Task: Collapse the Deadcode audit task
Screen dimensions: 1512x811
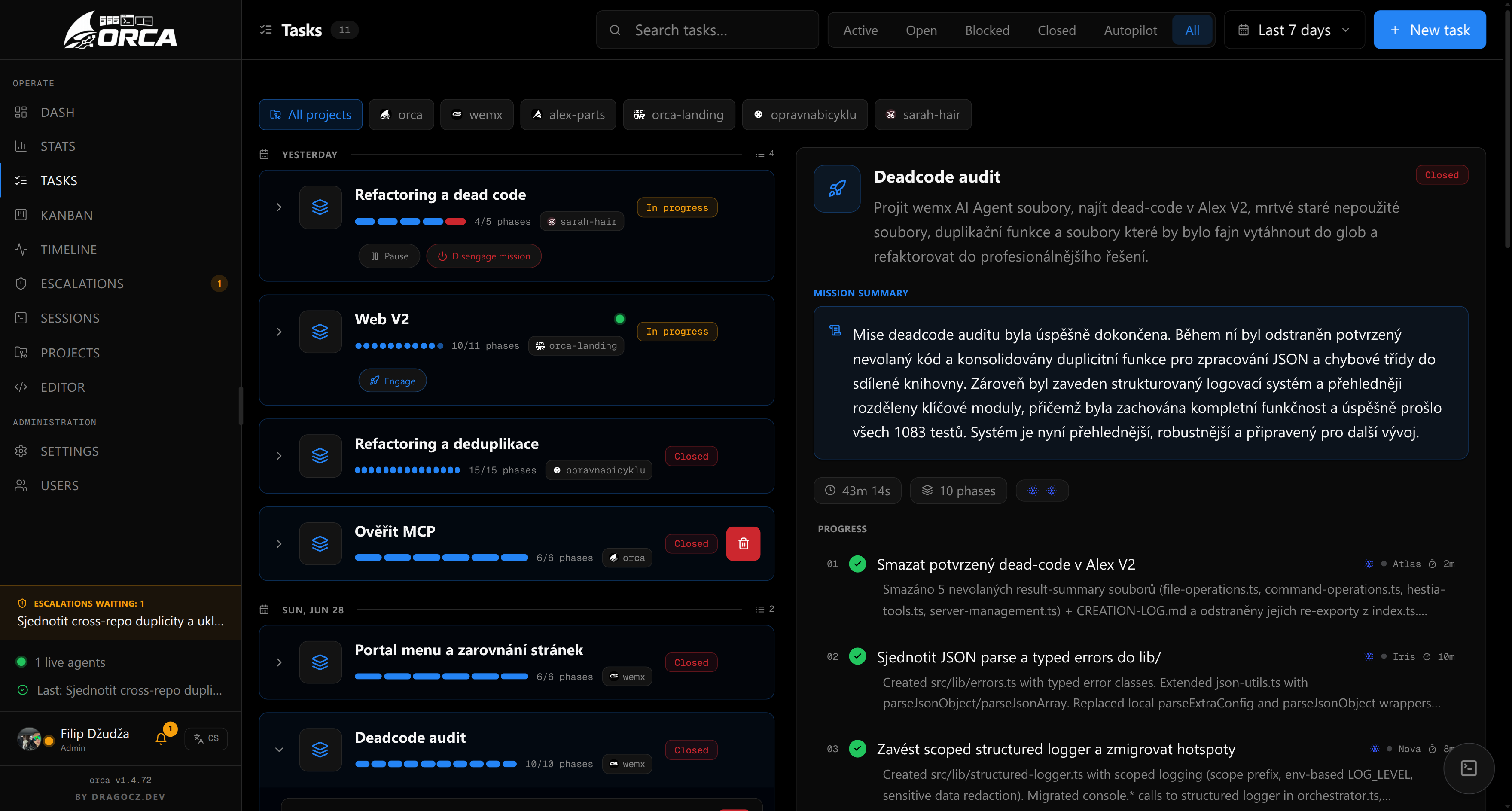Action: (279, 750)
